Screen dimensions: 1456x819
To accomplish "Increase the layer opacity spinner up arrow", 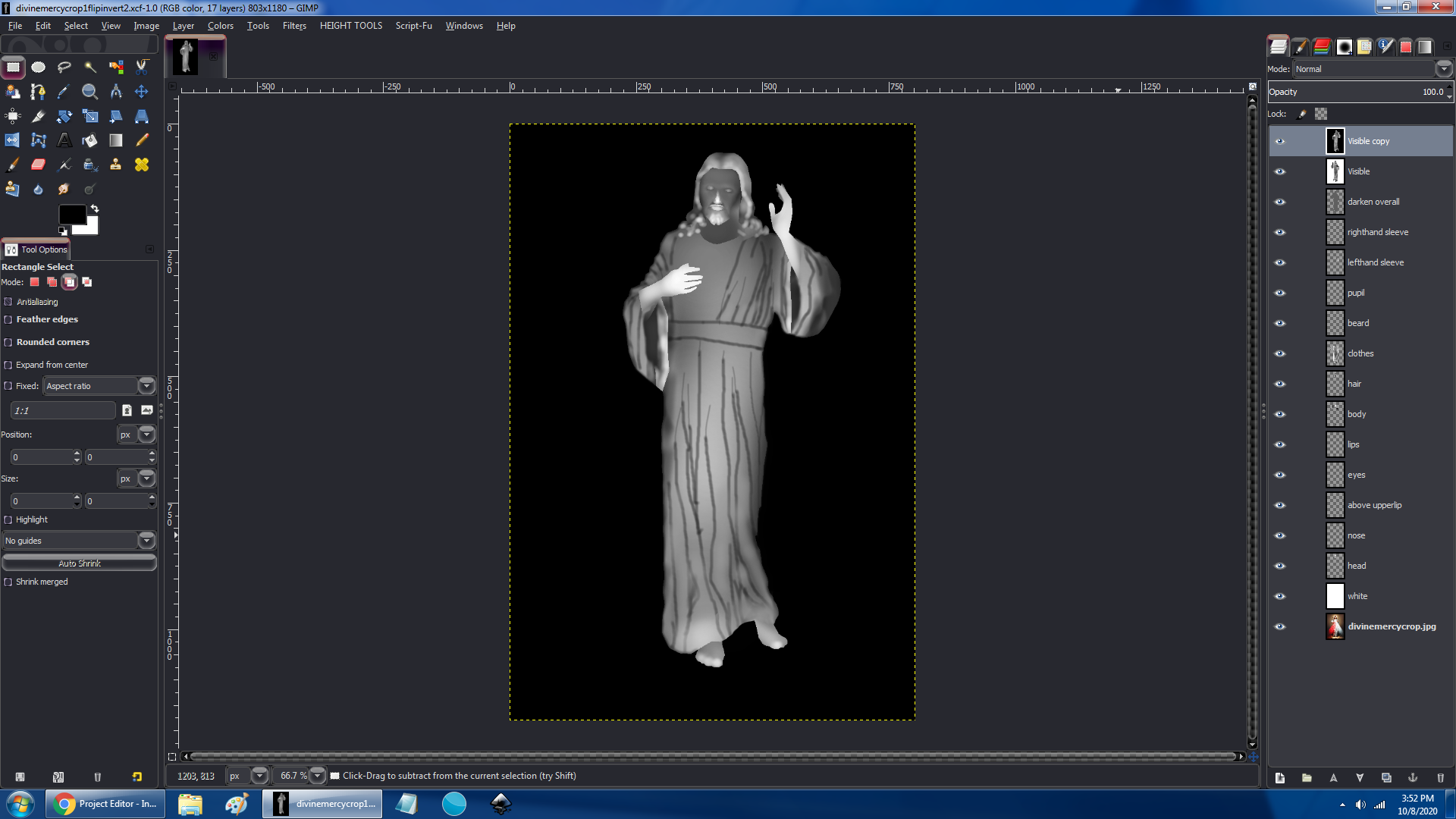I will pyautogui.click(x=1449, y=88).
